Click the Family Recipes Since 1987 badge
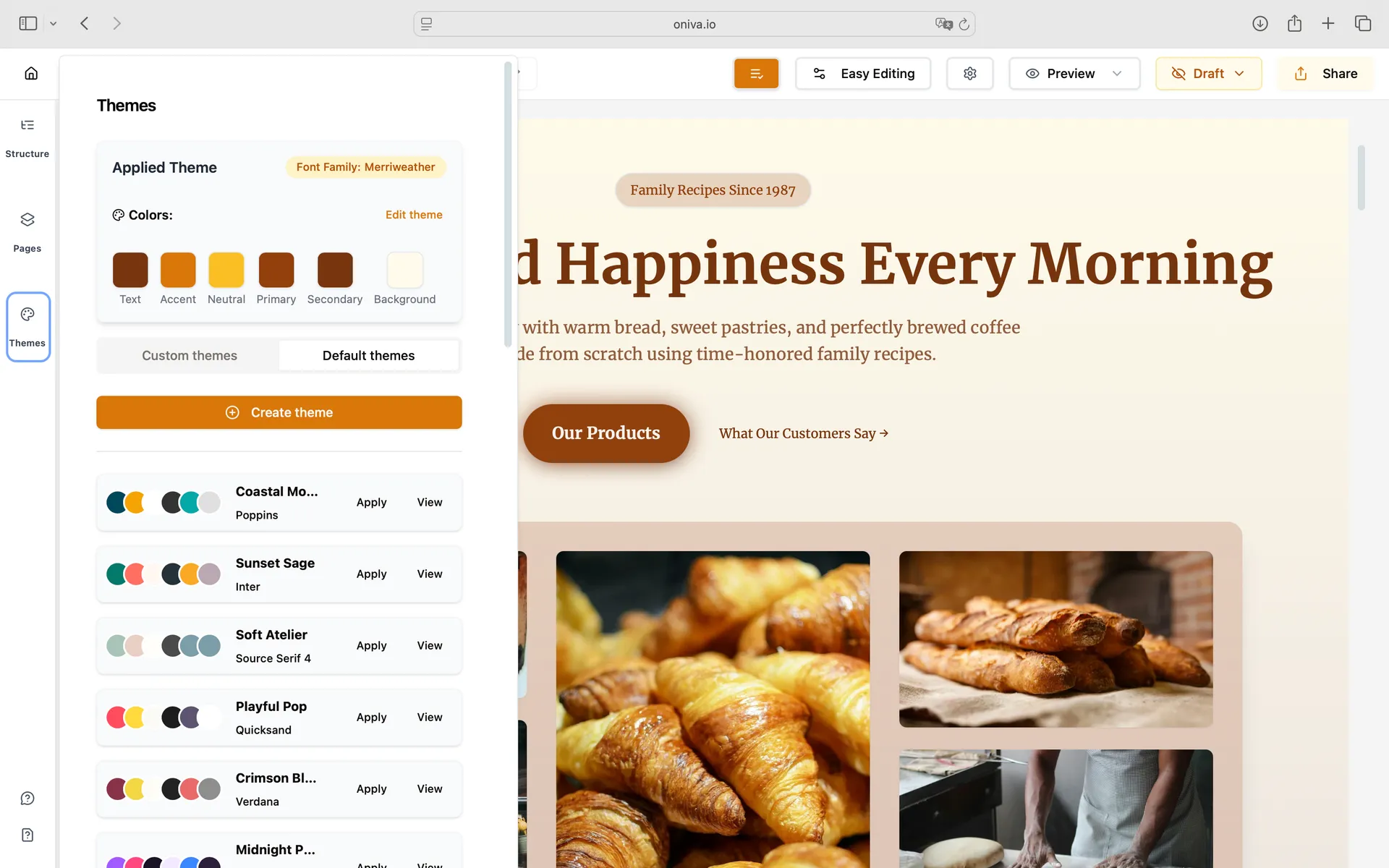1389x868 pixels. pos(713,190)
